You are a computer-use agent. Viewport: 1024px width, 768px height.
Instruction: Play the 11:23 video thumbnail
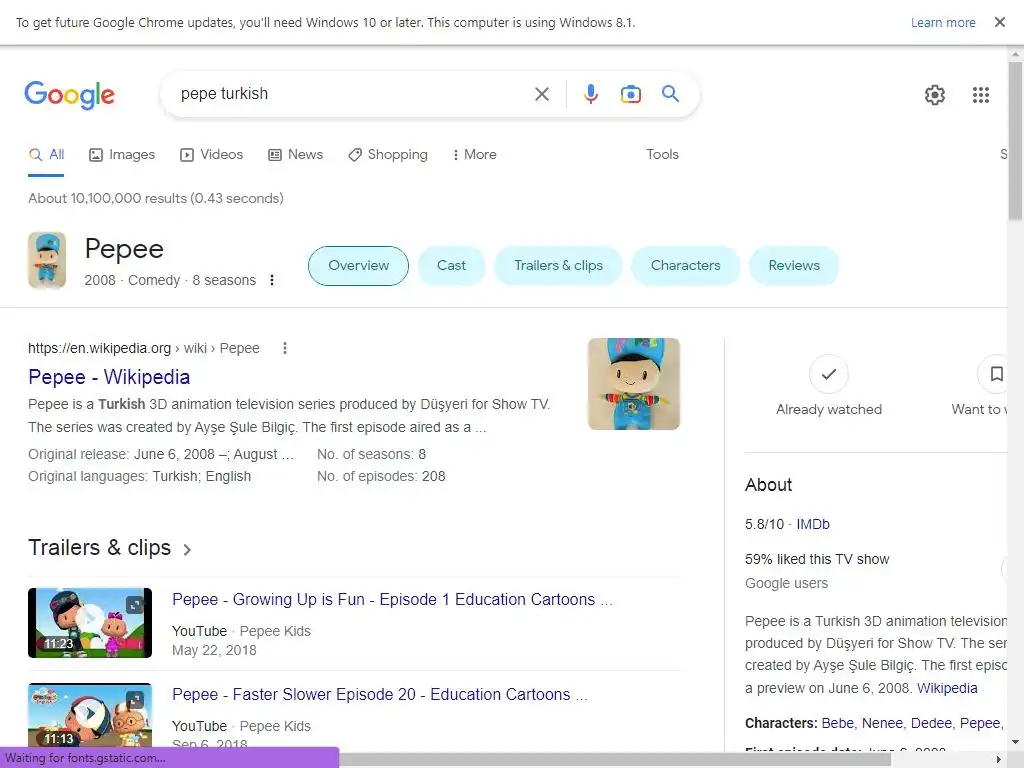(x=90, y=623)
